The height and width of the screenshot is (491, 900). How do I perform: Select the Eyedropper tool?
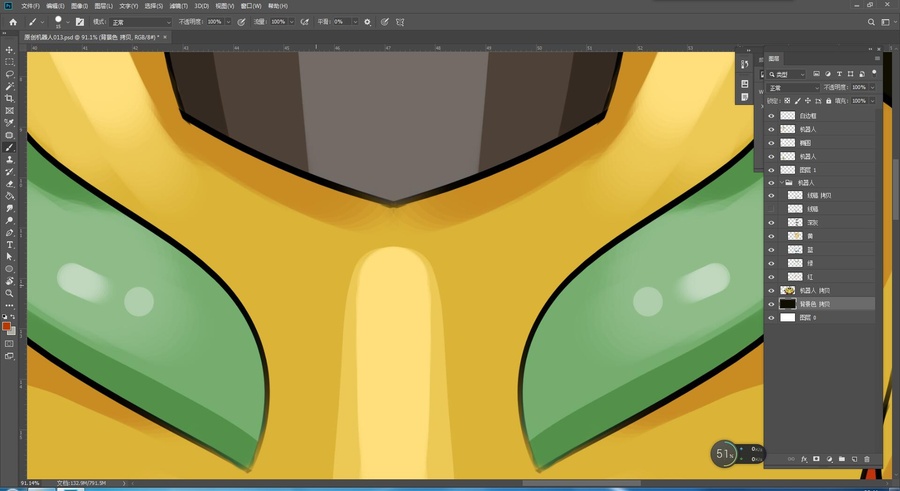click(x=9, y=123)
